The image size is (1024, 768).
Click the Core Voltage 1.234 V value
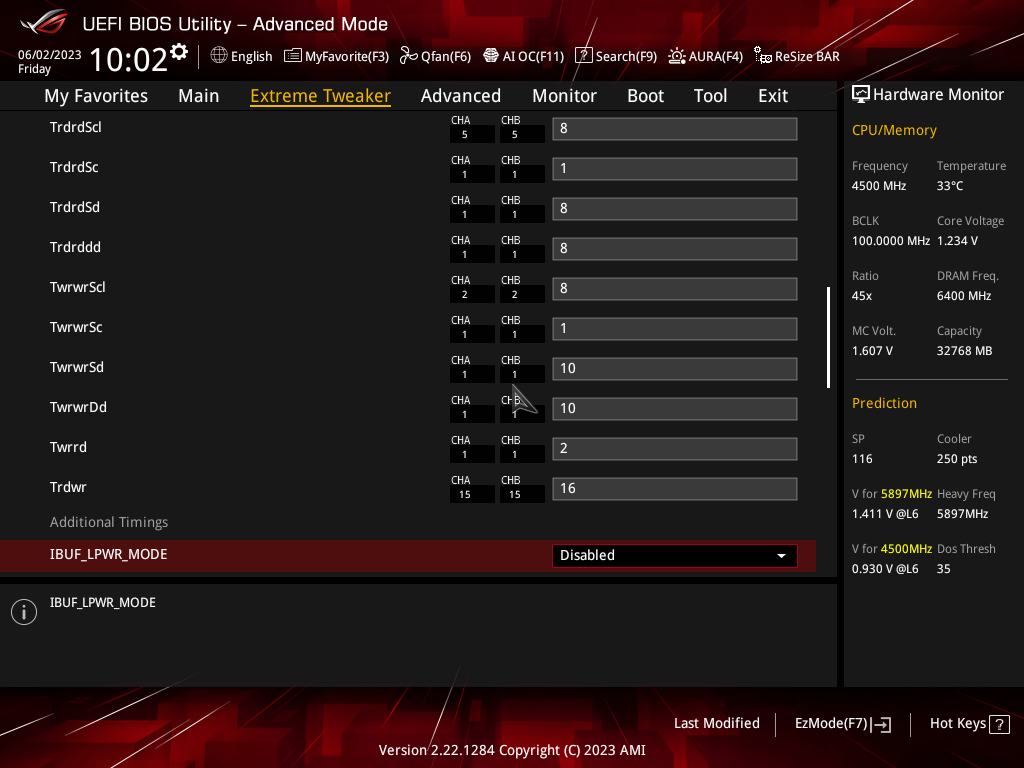coord(957,241)
